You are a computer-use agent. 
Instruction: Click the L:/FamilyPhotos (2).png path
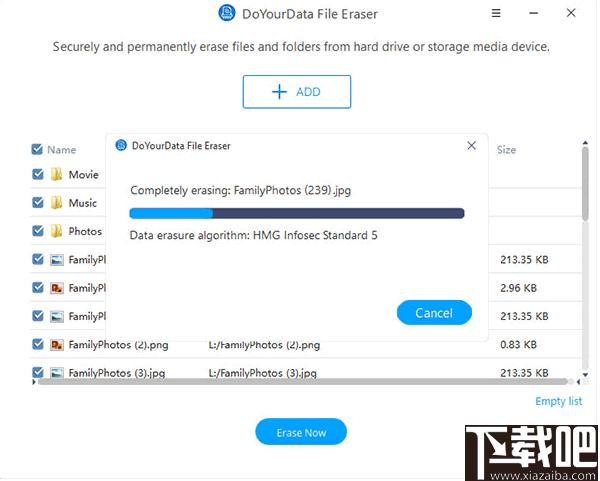point(264,345)
